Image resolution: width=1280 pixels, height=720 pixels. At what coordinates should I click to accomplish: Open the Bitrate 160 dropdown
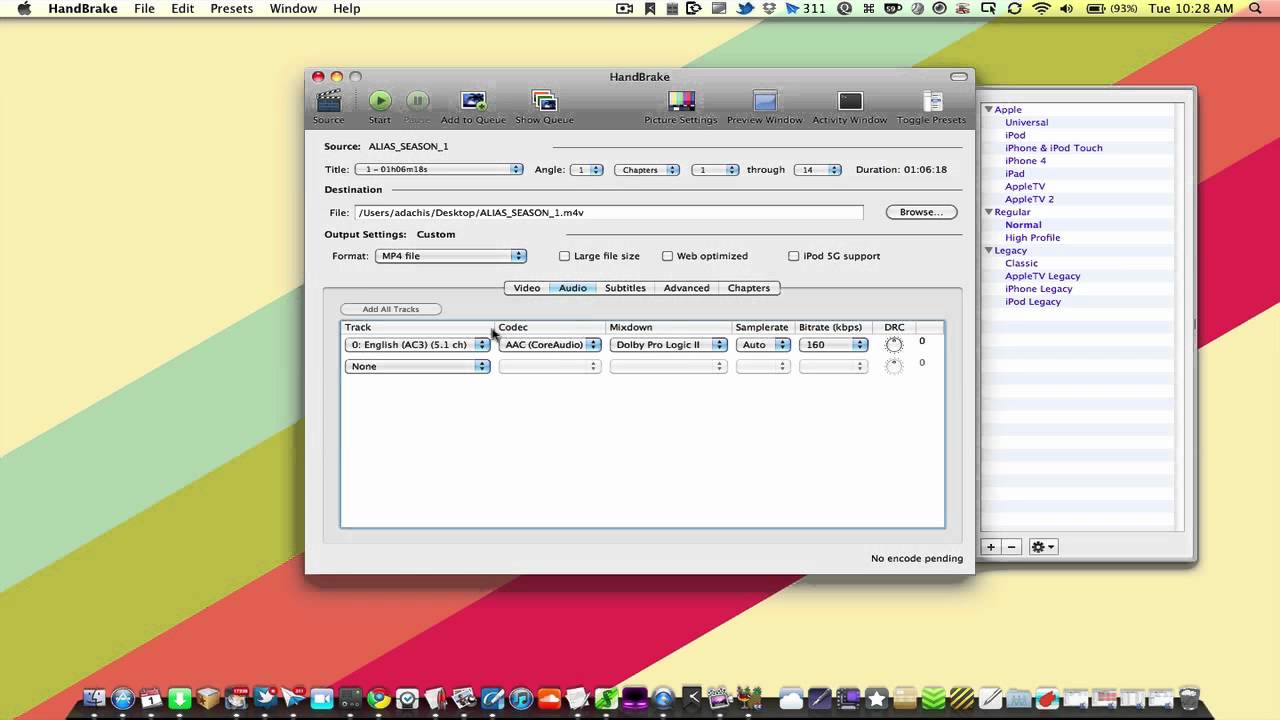tap(833, 345)
